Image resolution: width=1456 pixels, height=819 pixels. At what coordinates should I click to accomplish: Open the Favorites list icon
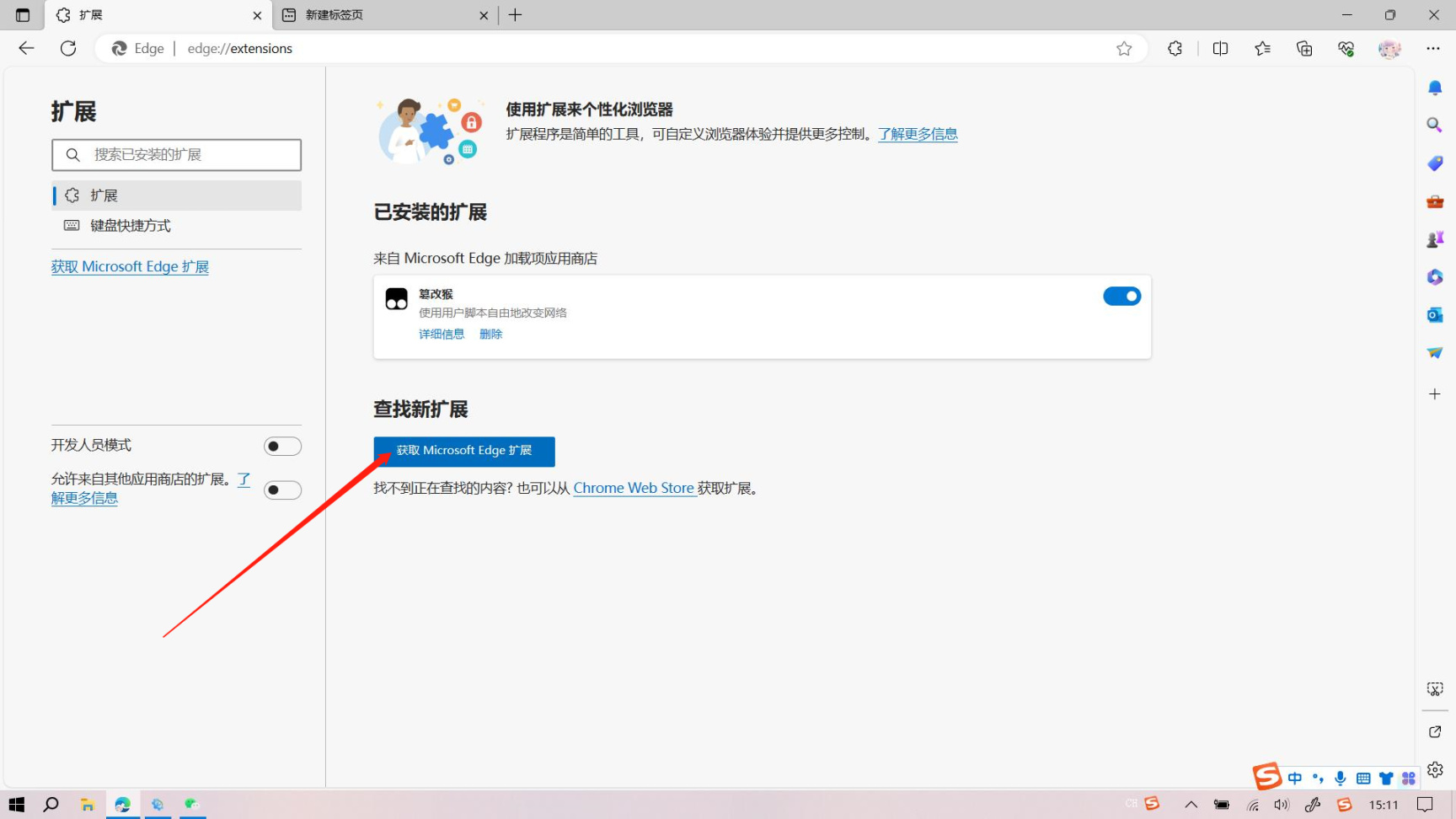[1262, 49]
